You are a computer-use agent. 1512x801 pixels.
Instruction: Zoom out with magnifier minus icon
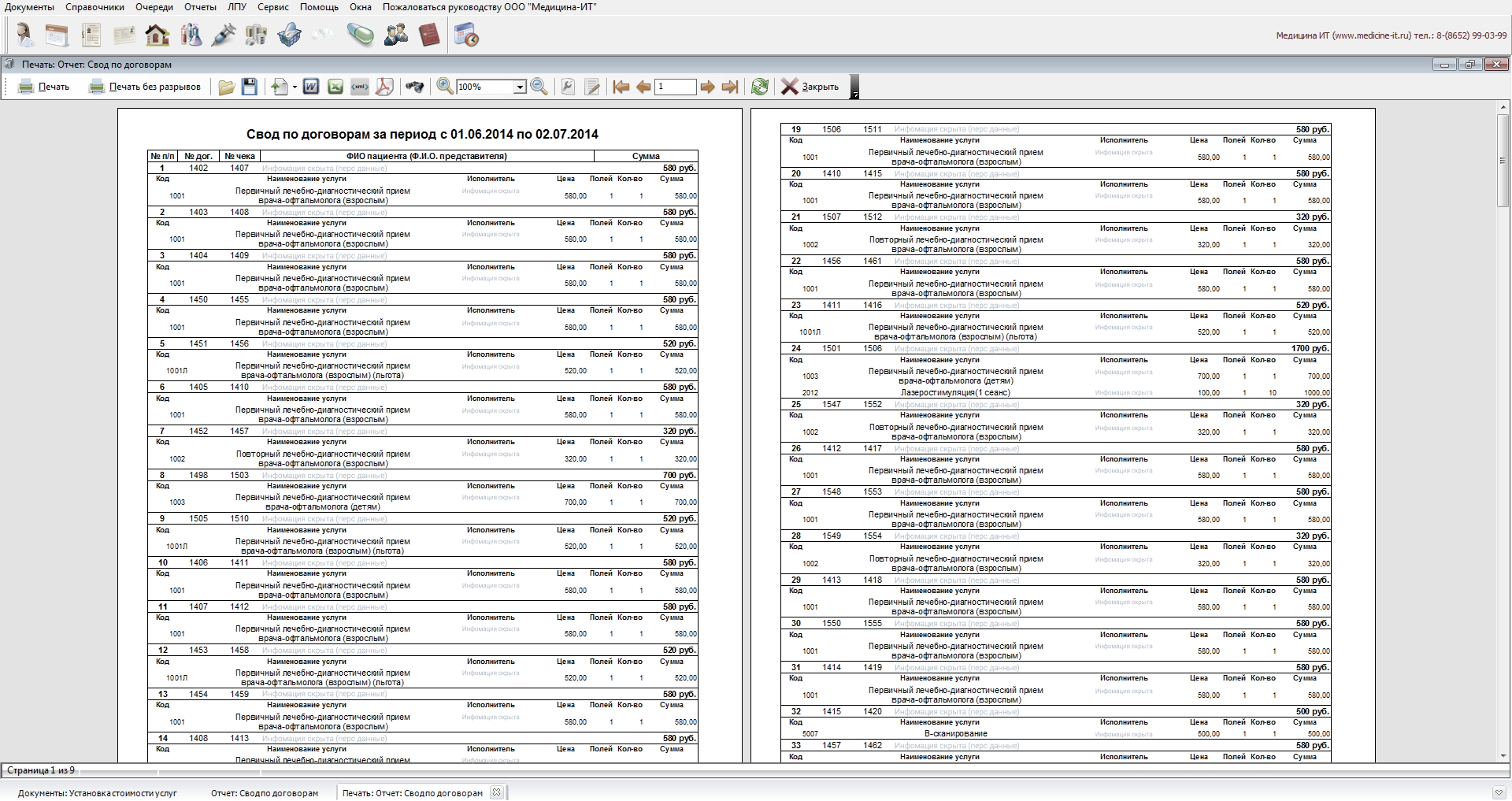click(x=539, y=87)
